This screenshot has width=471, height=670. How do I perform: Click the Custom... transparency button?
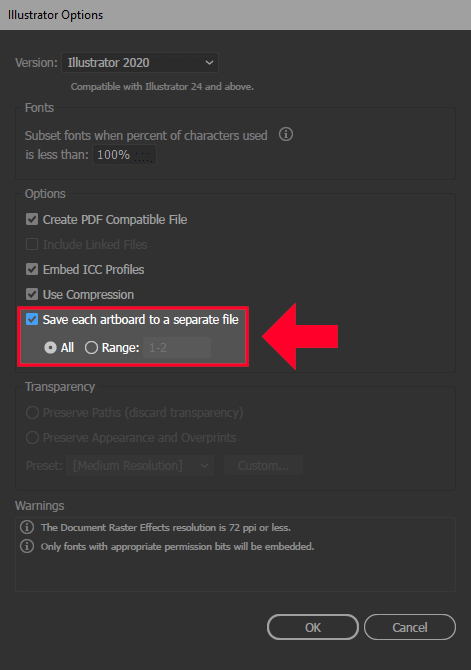(263, 465)
